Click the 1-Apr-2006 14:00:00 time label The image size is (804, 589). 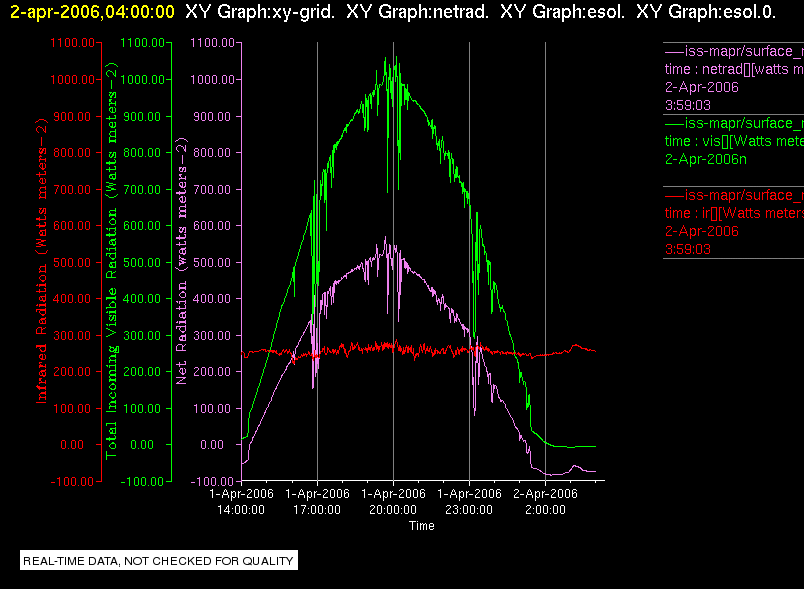(x=241, y=502)
